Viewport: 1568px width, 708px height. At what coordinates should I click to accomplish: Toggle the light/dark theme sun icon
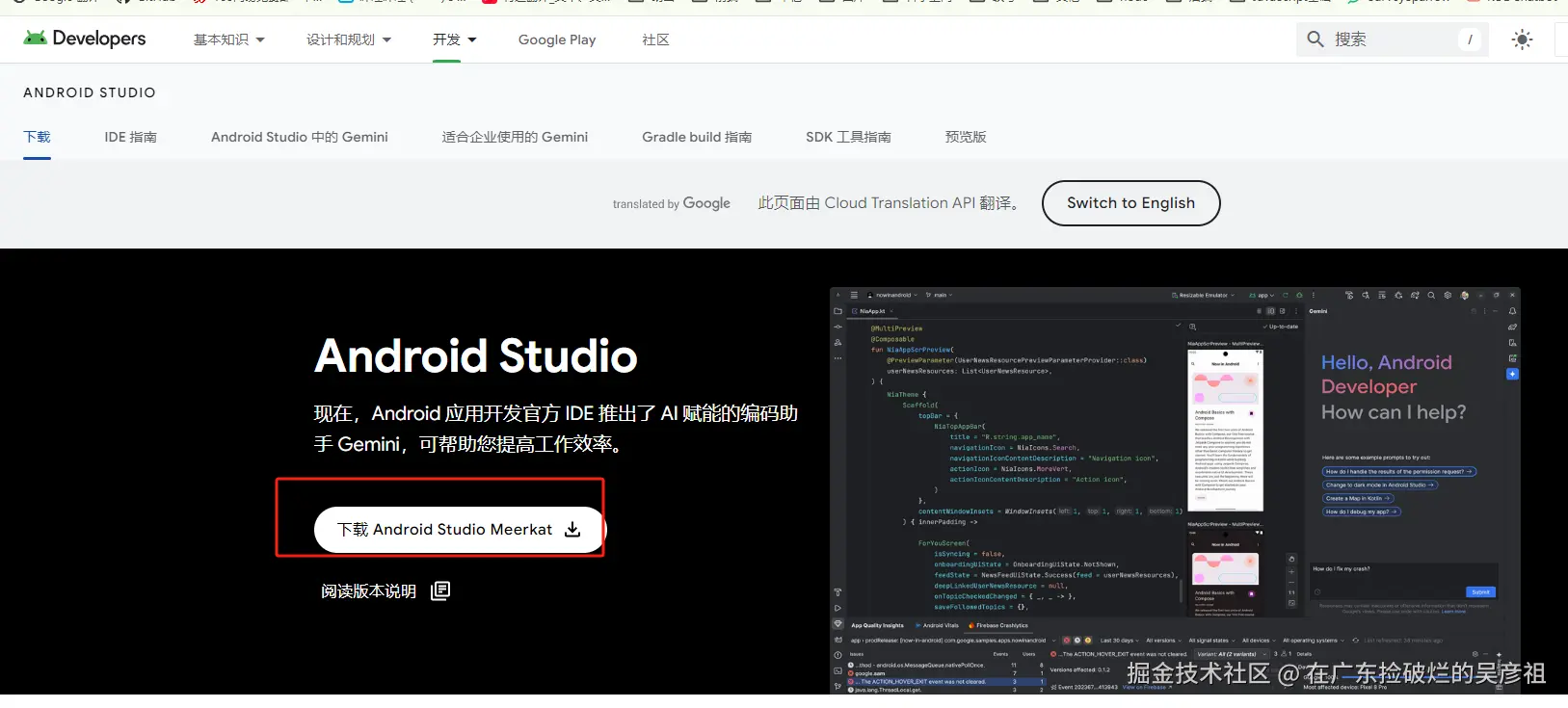pyautogui.click(x=1522, y=39)
